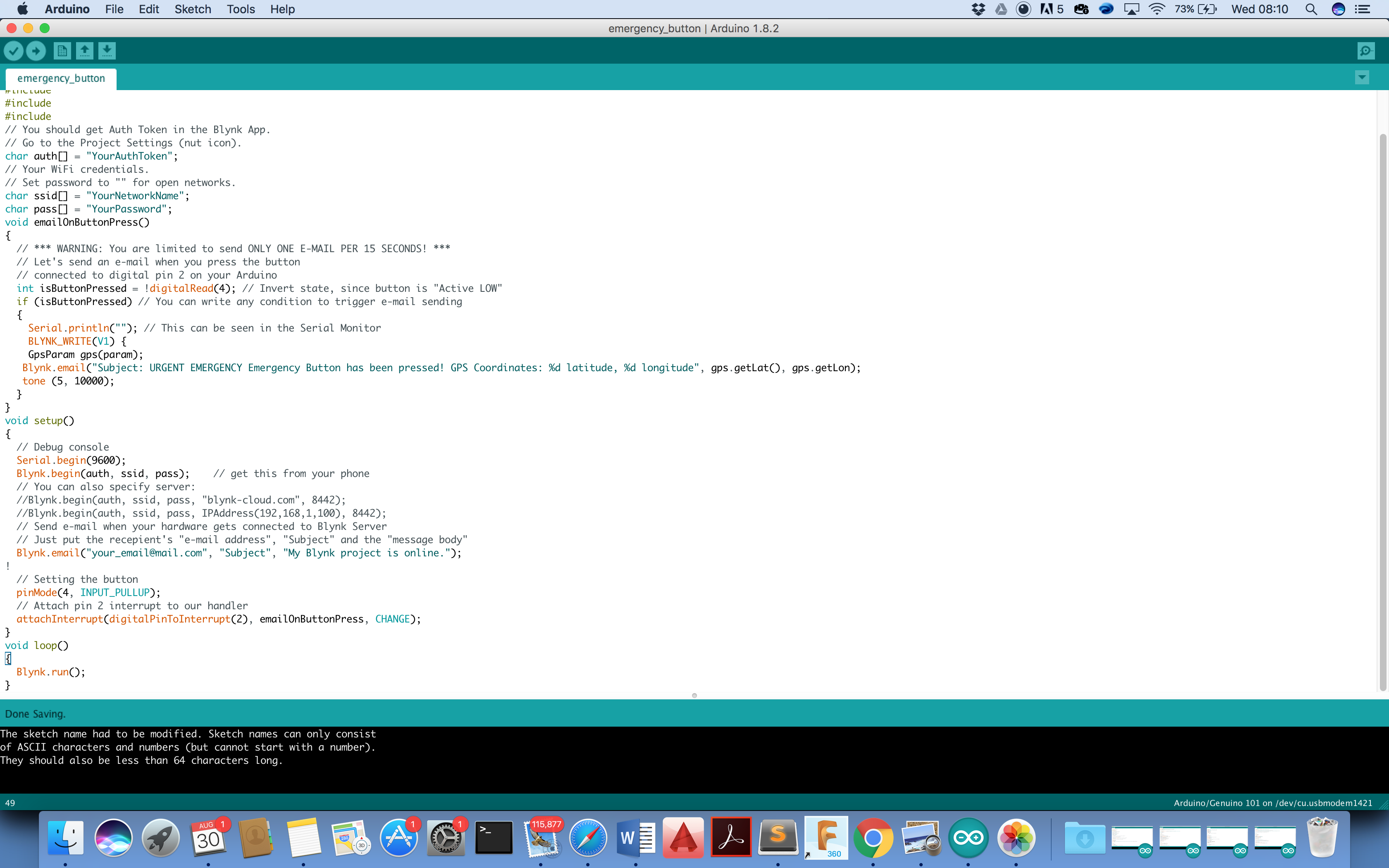This screenshot has height=868, width=1389.
Task: Click the editor/console divider handle dot
Action: point(694,695)
